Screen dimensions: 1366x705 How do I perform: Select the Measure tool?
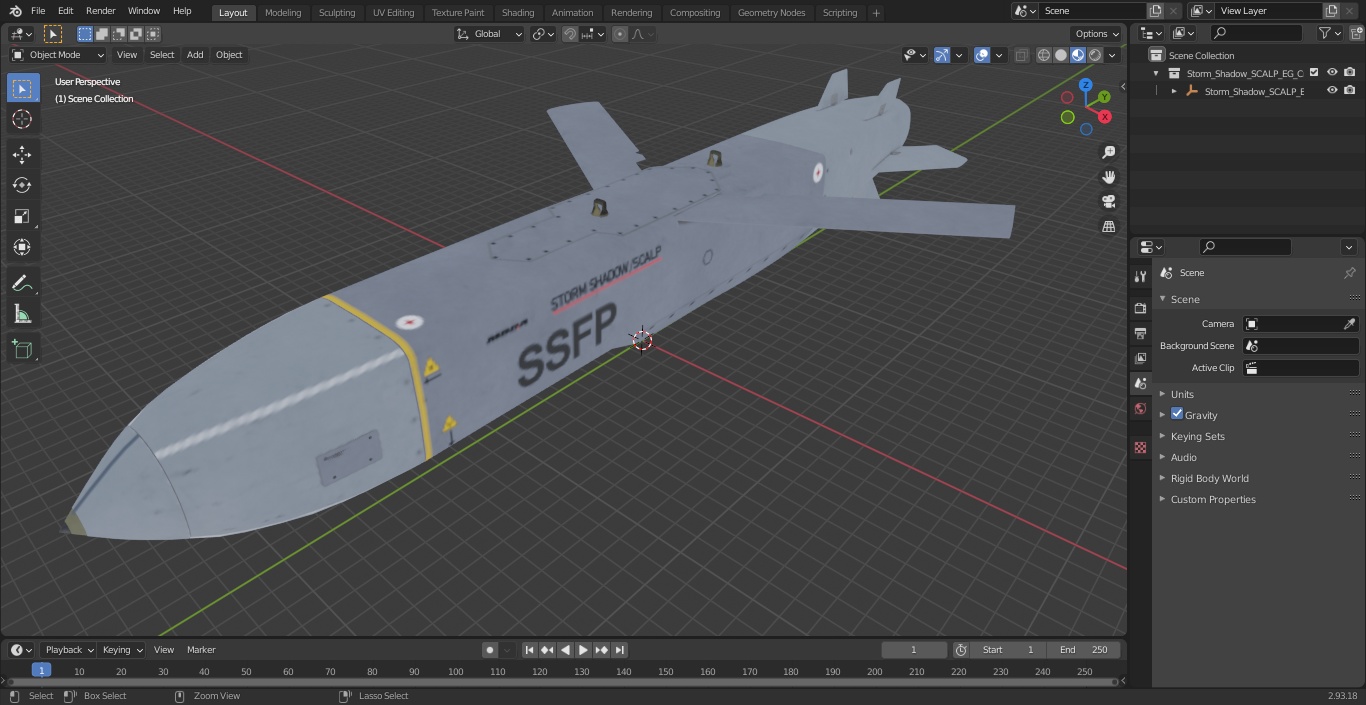(22, 315)
